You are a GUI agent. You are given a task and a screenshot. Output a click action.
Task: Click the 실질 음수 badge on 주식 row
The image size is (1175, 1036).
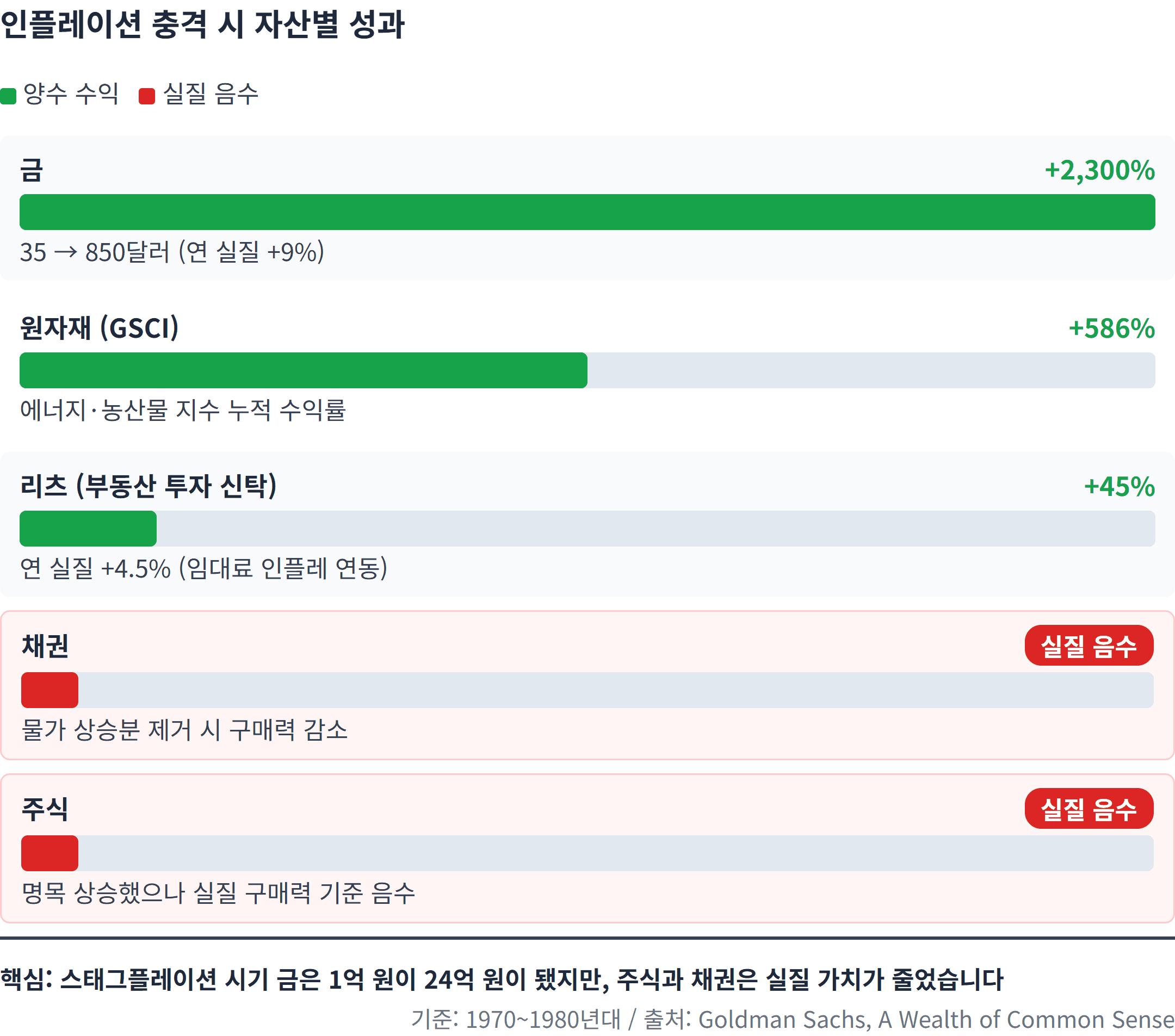pos(1089,809)
